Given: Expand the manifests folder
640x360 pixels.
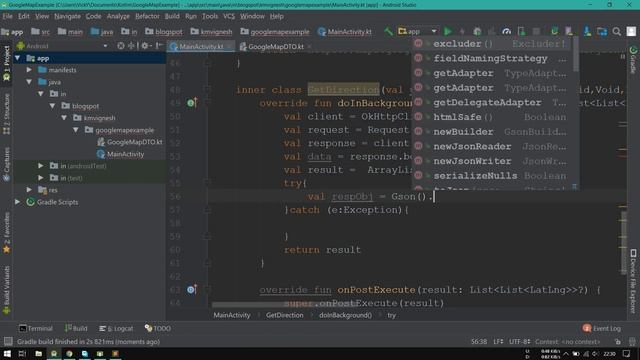Looking at the screenshot, I should coord(29,70).
